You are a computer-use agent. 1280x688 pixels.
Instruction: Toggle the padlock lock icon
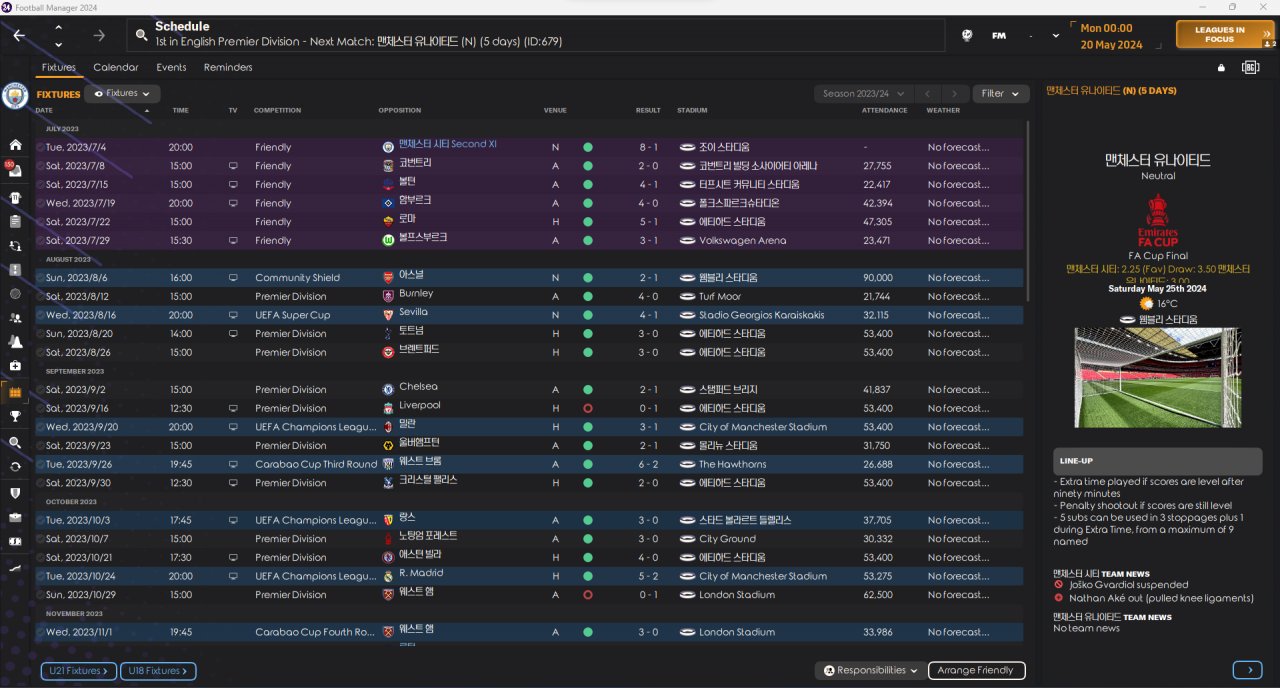pos(1221,68)
